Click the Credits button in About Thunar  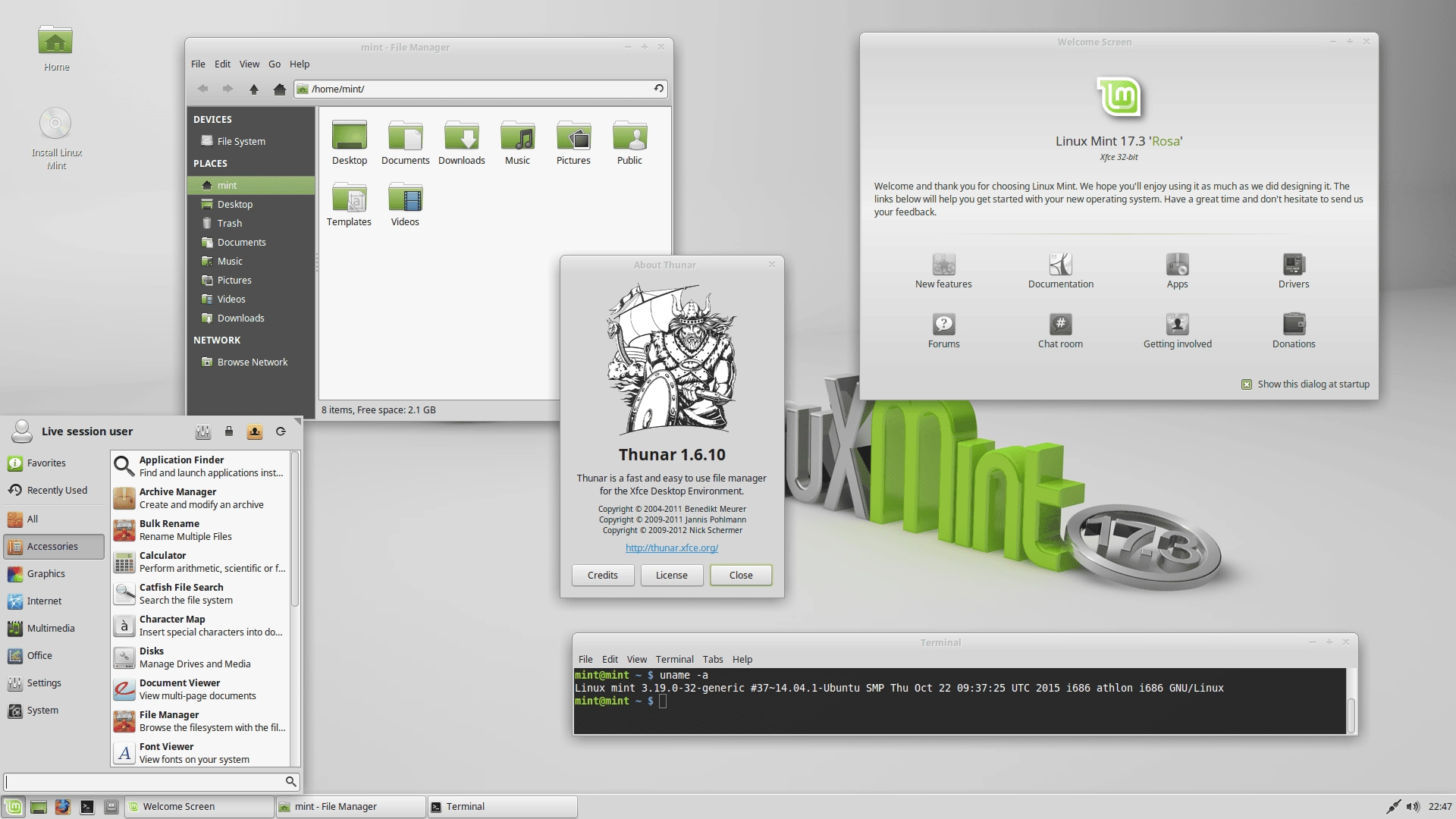tap(603, 576)
